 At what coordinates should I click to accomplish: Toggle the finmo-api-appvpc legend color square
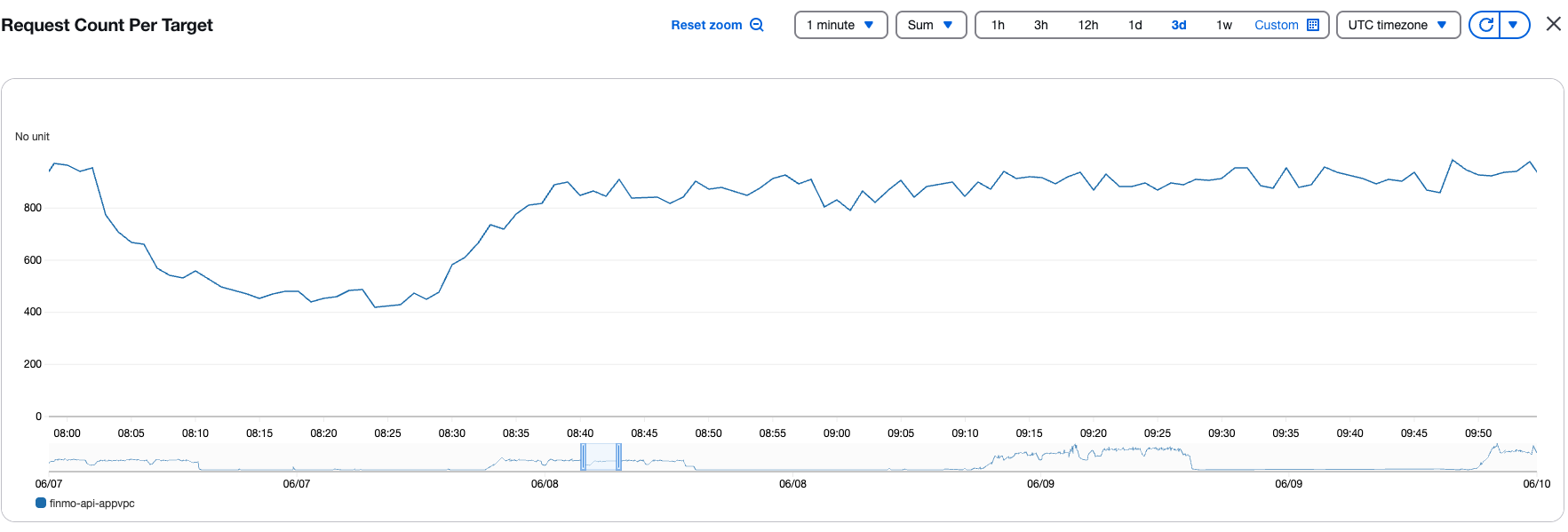41,503
